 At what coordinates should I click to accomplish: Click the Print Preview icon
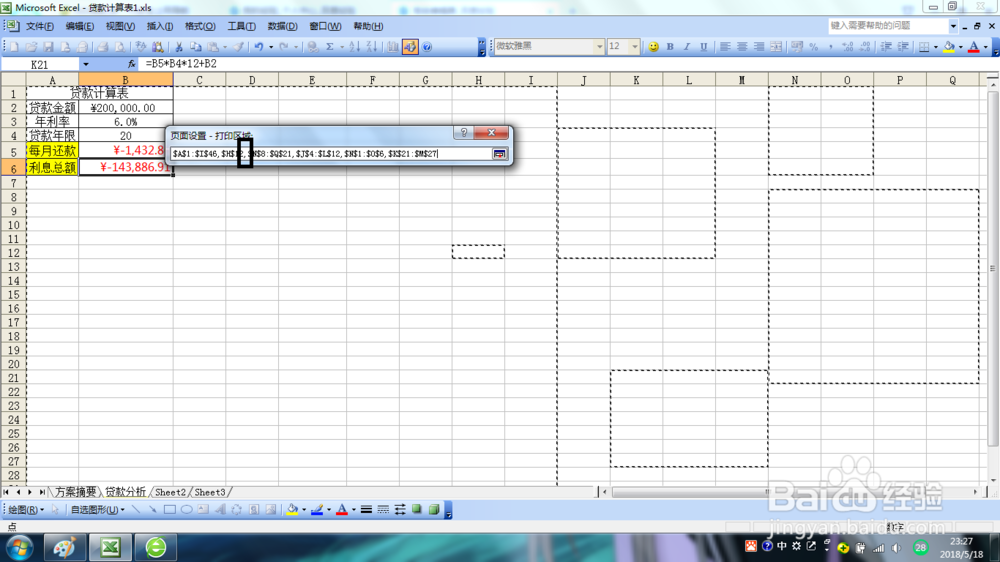click(120, 47)
